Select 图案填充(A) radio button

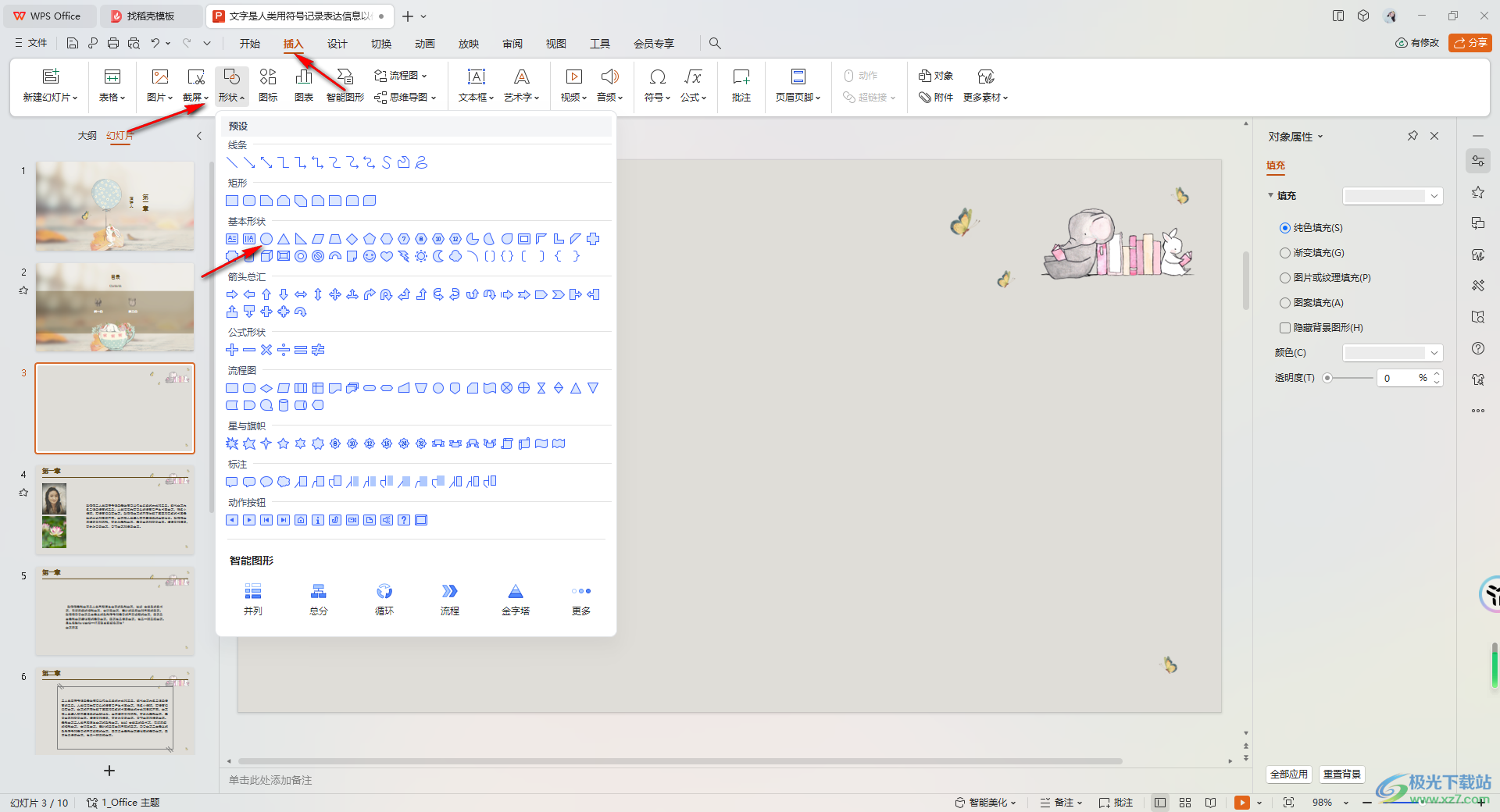pos(1285,303)
